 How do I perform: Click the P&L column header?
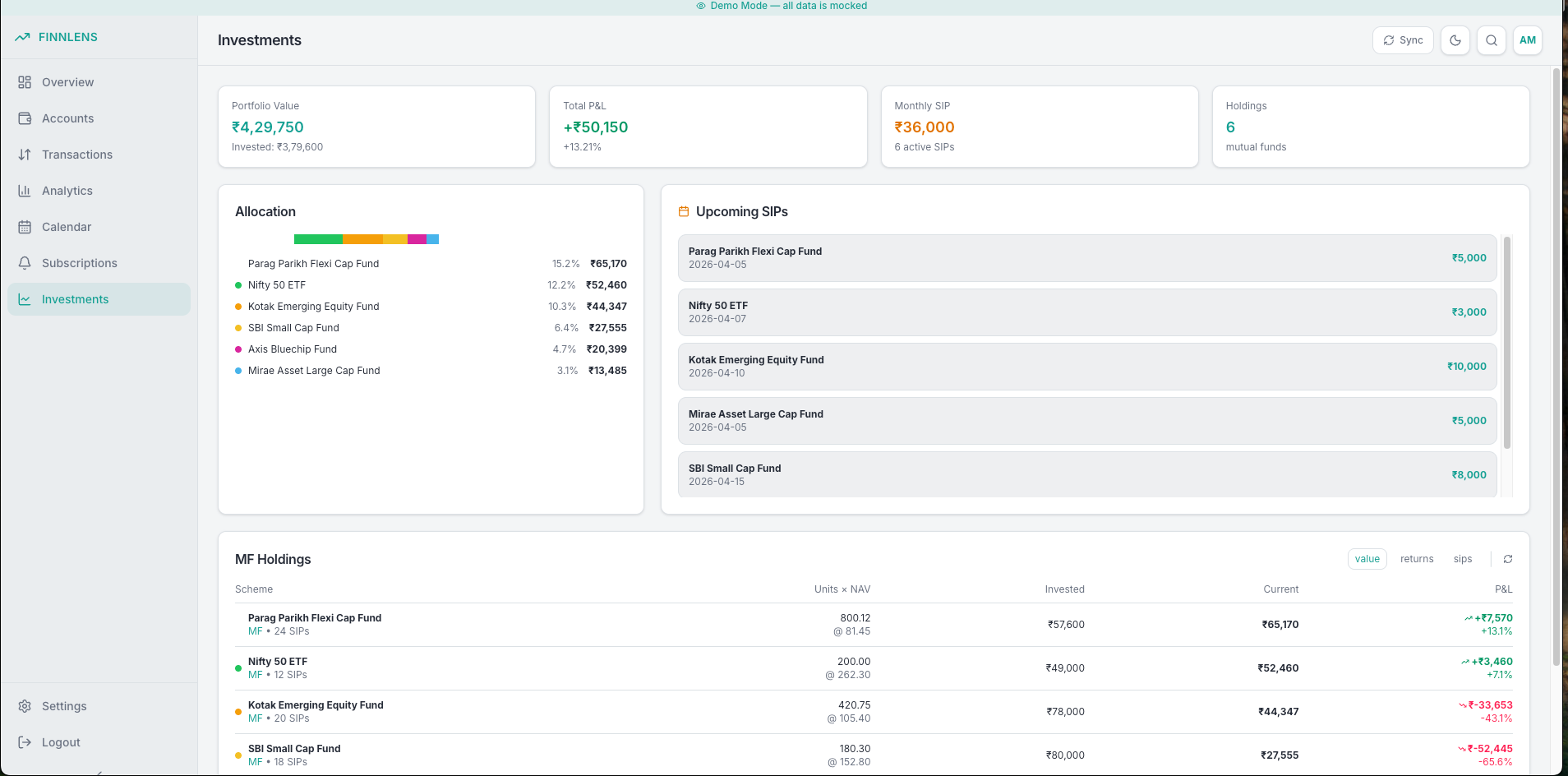(x=1503, y=589)
